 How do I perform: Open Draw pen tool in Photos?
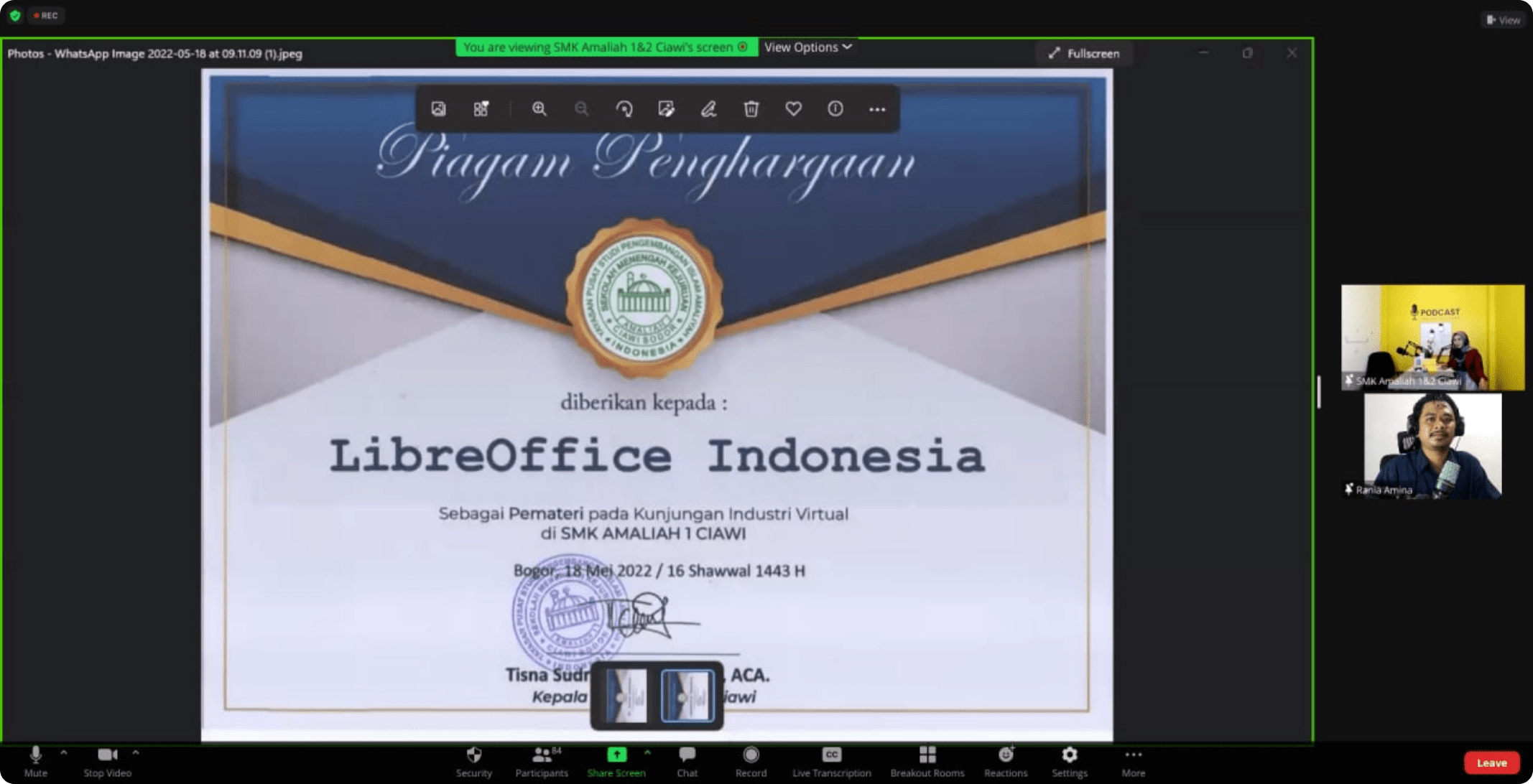pos(708,109)
